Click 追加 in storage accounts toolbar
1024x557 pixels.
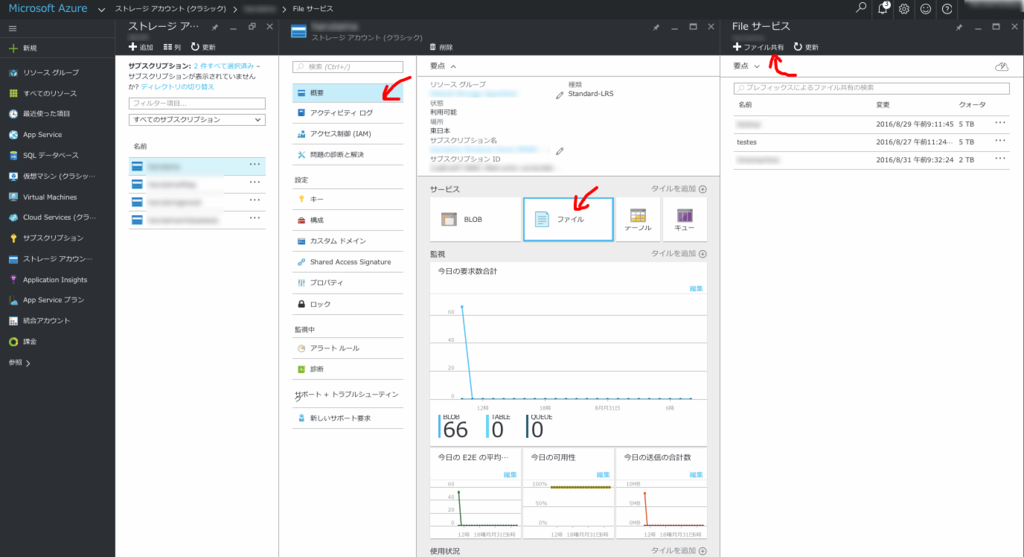(140, 47)
